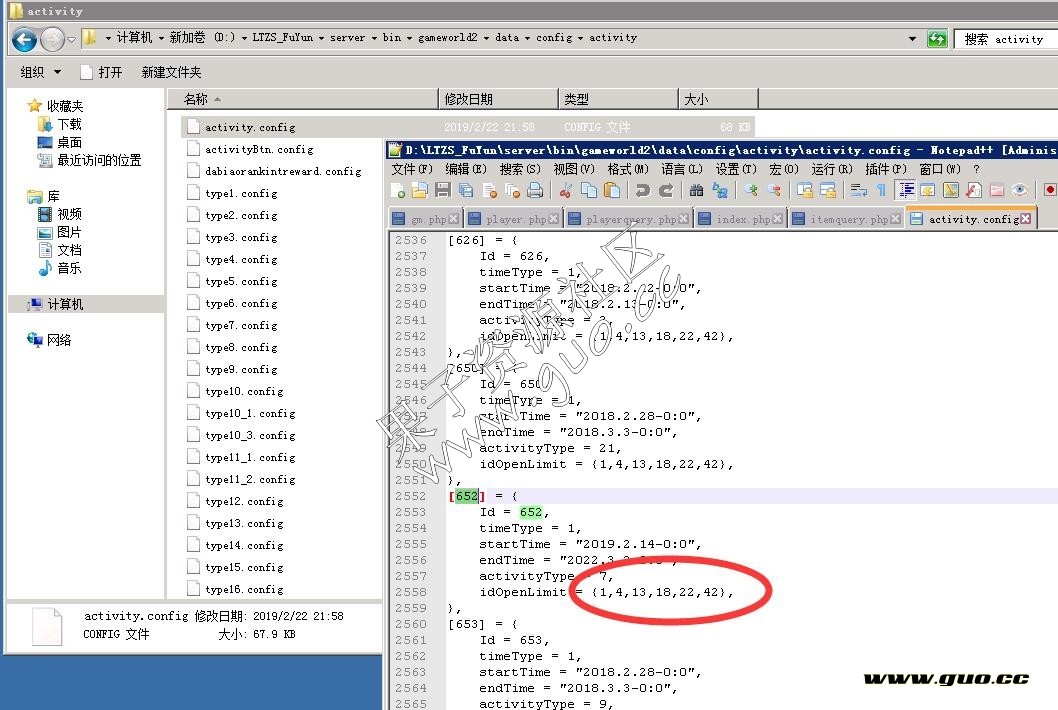The width and height of the screenshot is (1058, 710).
Task: Toggle show all characters pilcrow icon
Action: tap(881, 191)
